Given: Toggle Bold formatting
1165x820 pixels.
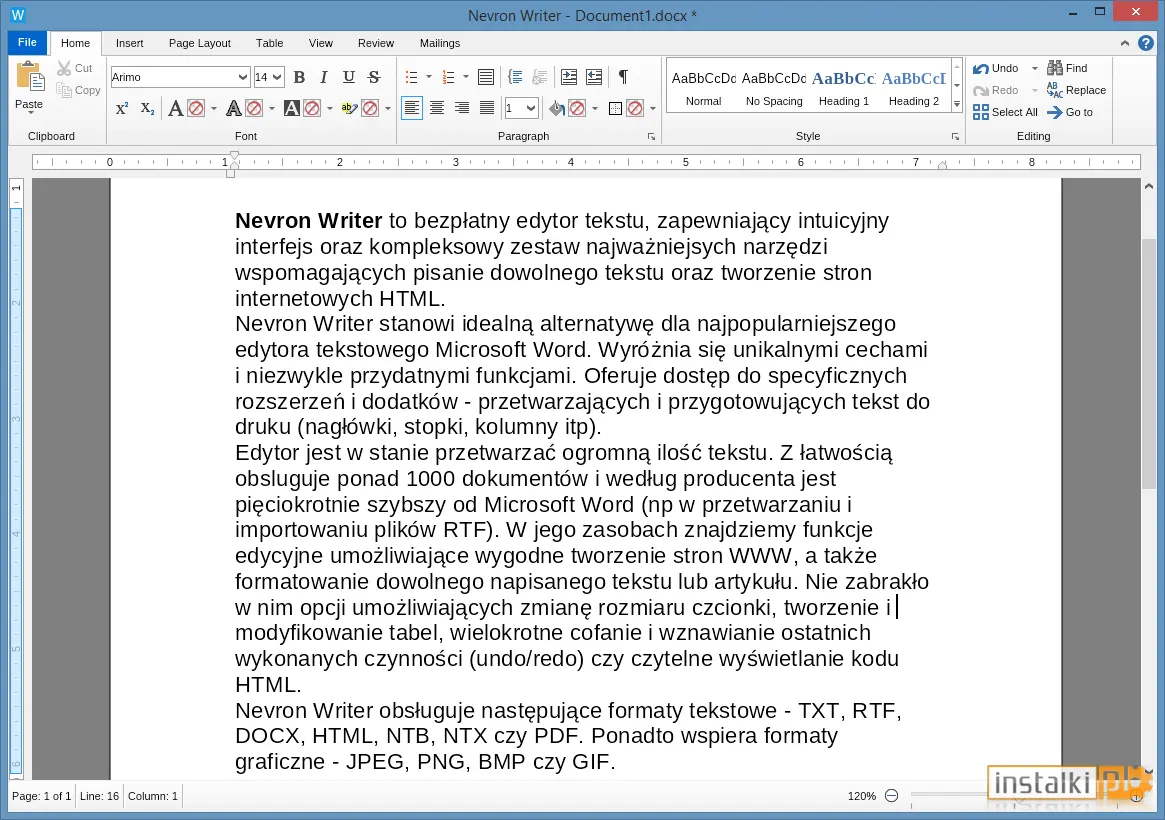Looking at the screenshot, I should 299,77.
